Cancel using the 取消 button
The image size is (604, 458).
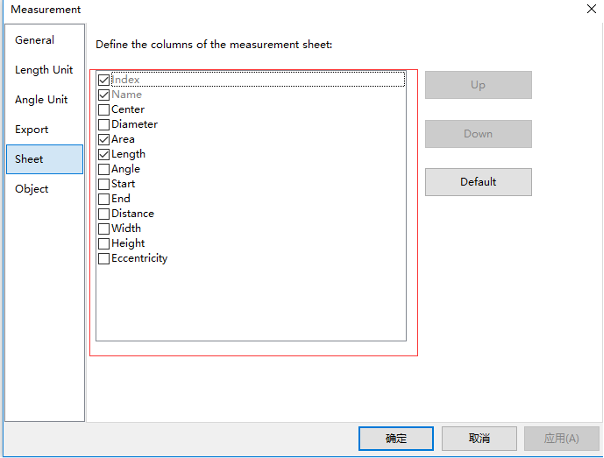[479, 438]
